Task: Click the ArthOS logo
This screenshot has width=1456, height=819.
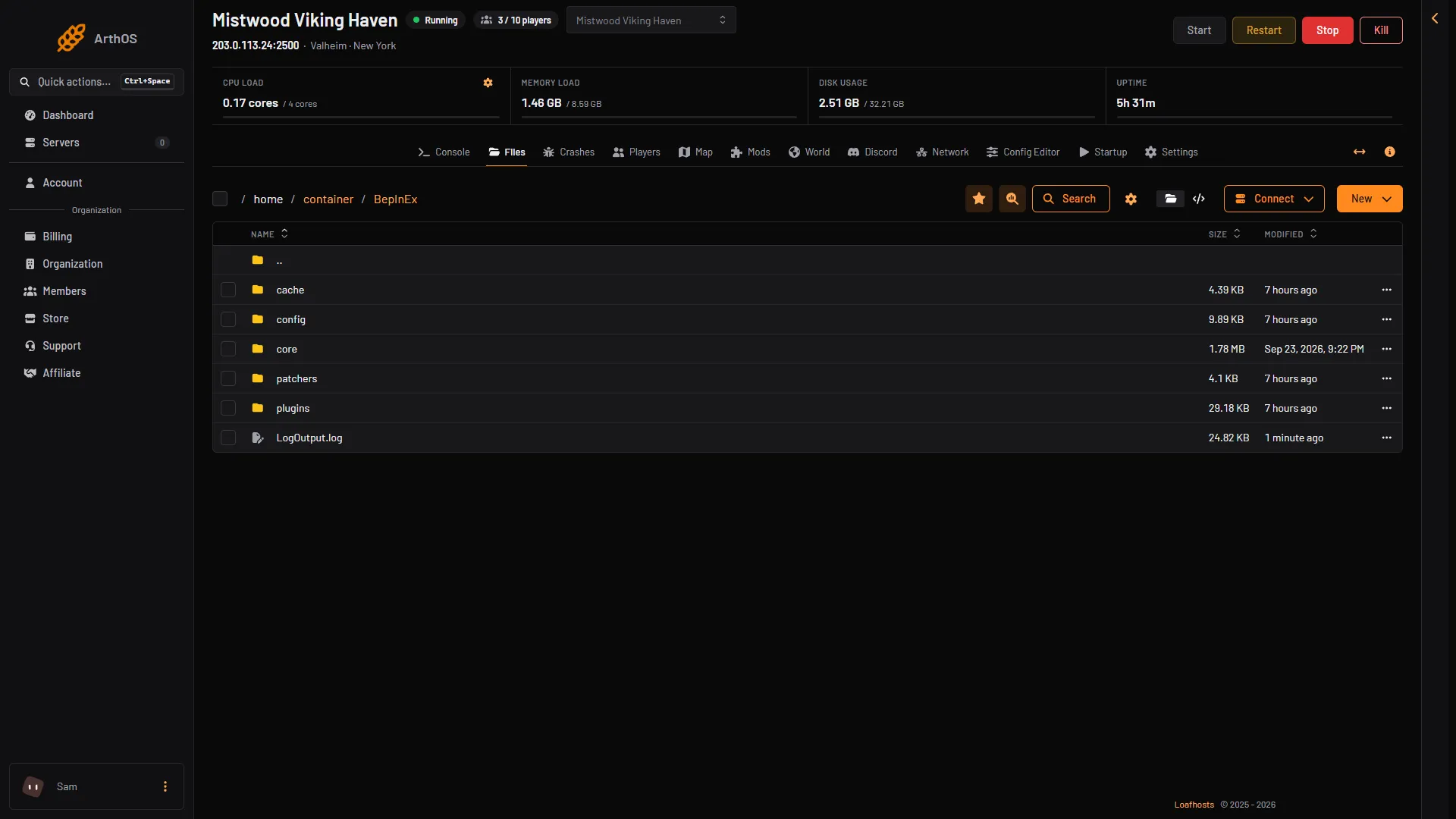Action: point(97,38)
